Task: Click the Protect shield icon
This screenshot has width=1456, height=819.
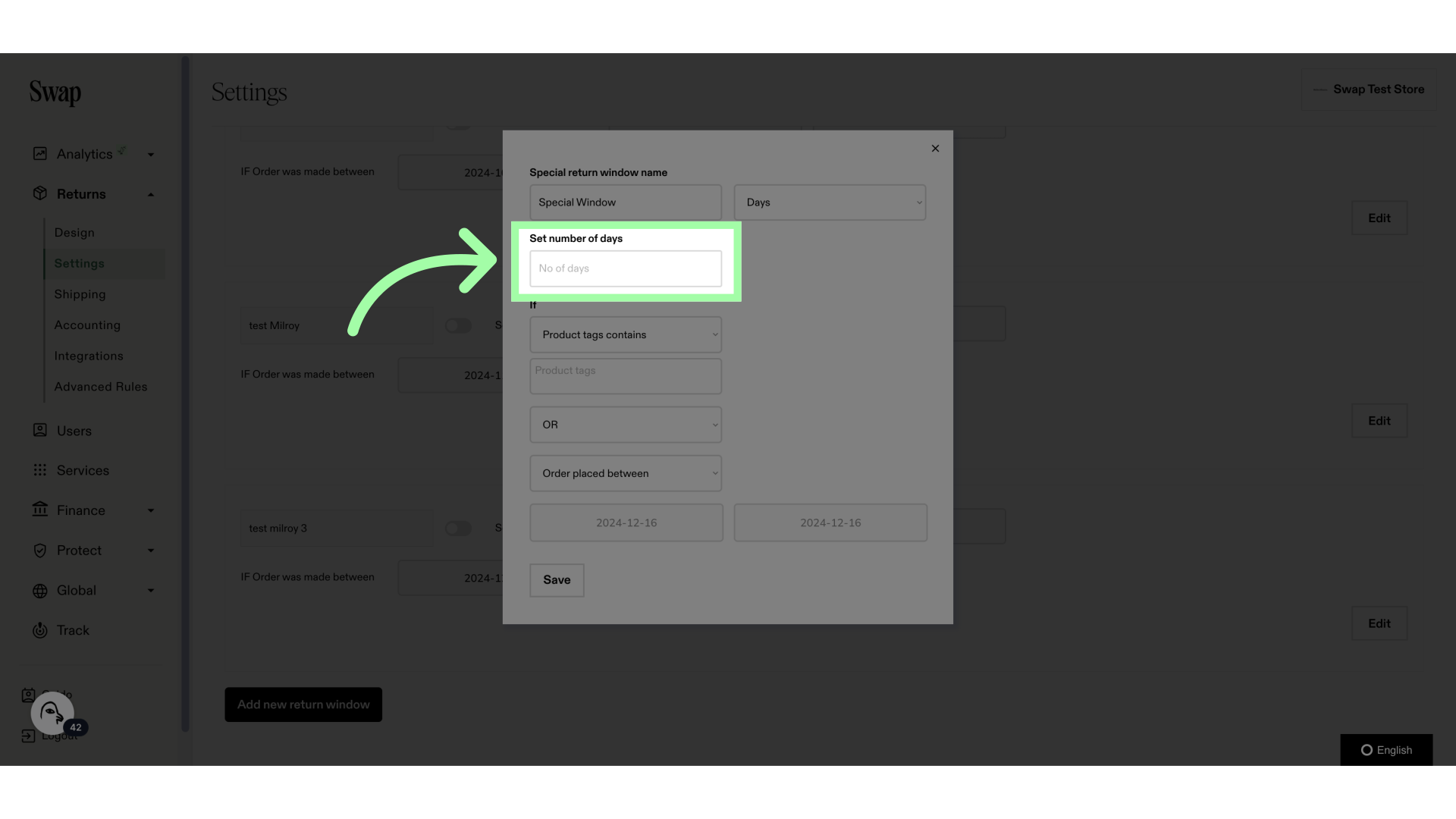Action: [x=40, y=551]
